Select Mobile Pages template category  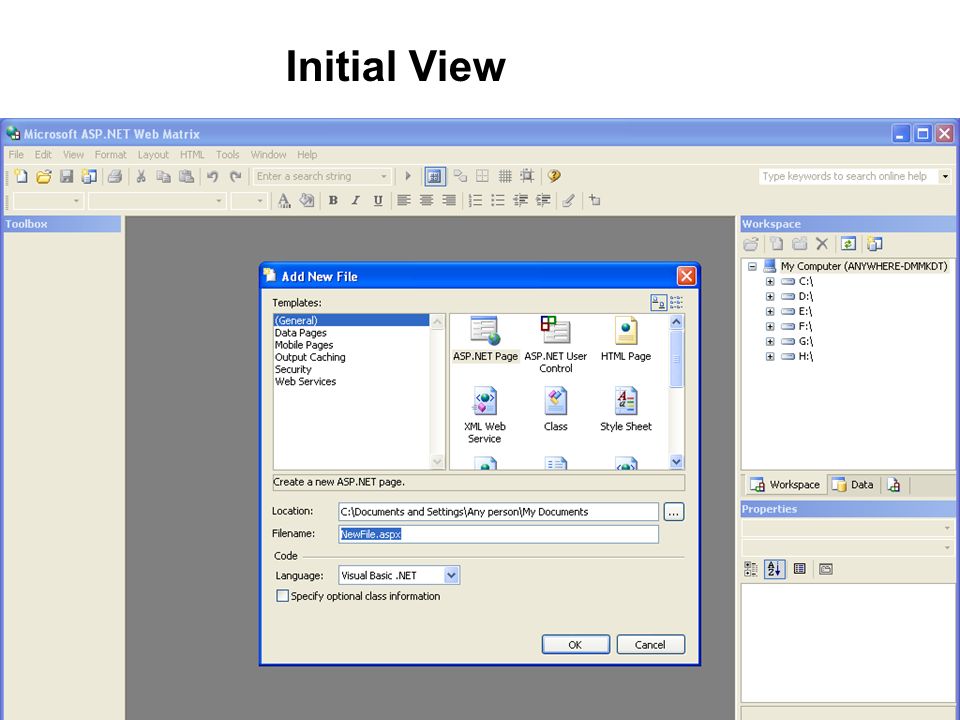pos(304,345)
